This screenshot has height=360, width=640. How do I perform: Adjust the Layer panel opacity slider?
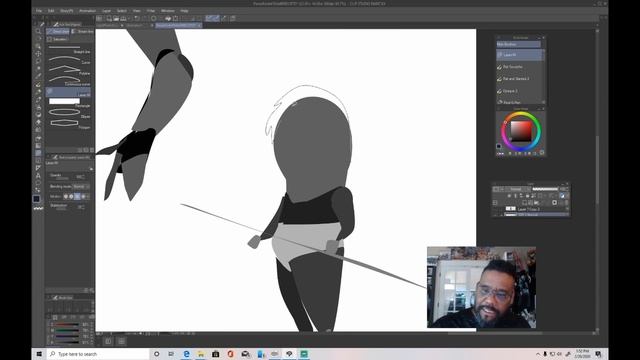545,189
